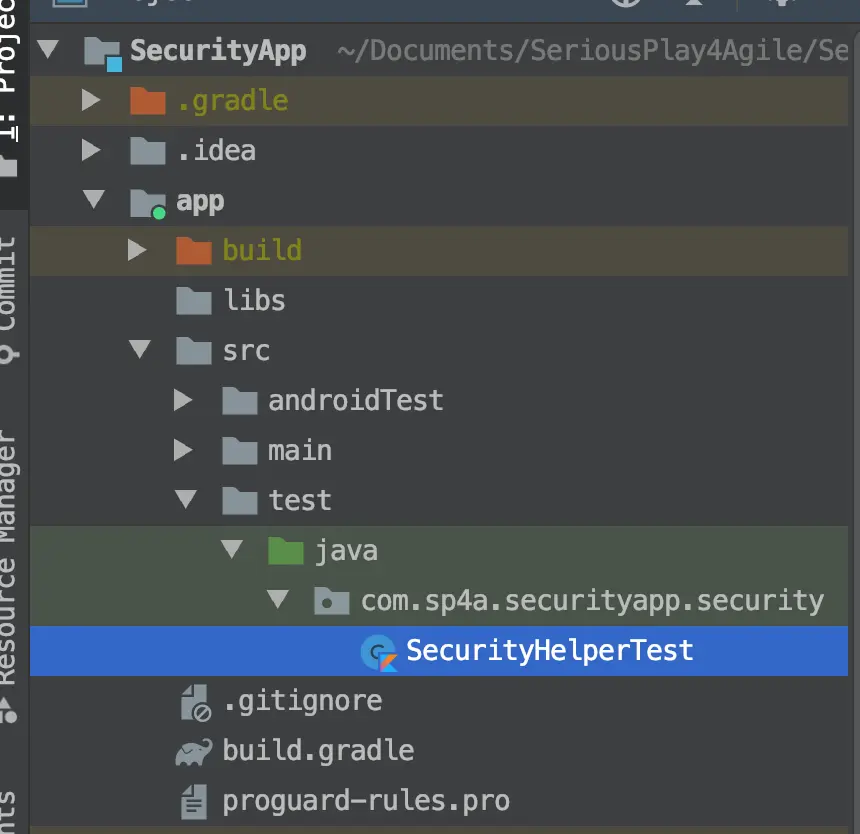Viewport: 860px width, 834px height.
Task: Click the orange build folder icon
Action: (x=193, y=251)
